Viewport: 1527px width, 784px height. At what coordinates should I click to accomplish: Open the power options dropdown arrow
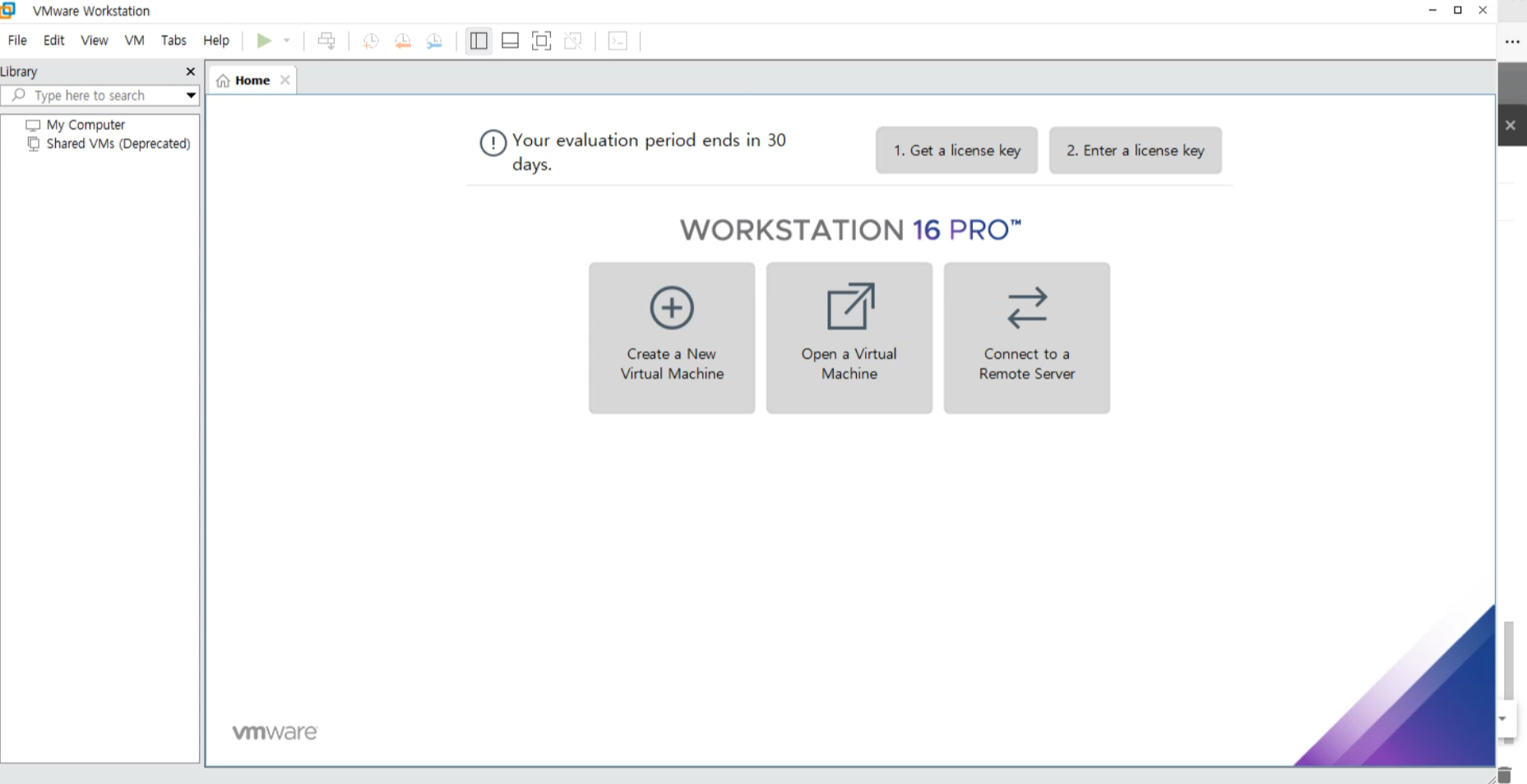coord(287,40)
